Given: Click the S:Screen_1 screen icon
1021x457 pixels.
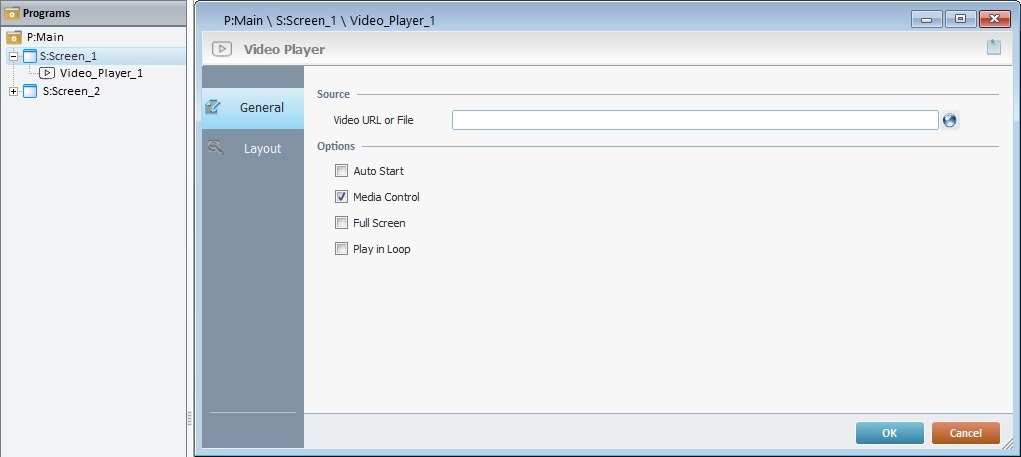Looking at the screenshot, I should coord(30,56).
